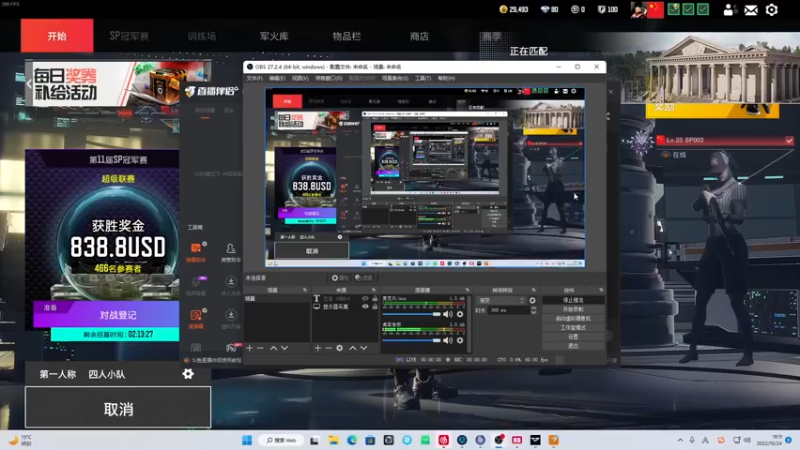Click 设置 settings button in OBS controls

point(573,337)
